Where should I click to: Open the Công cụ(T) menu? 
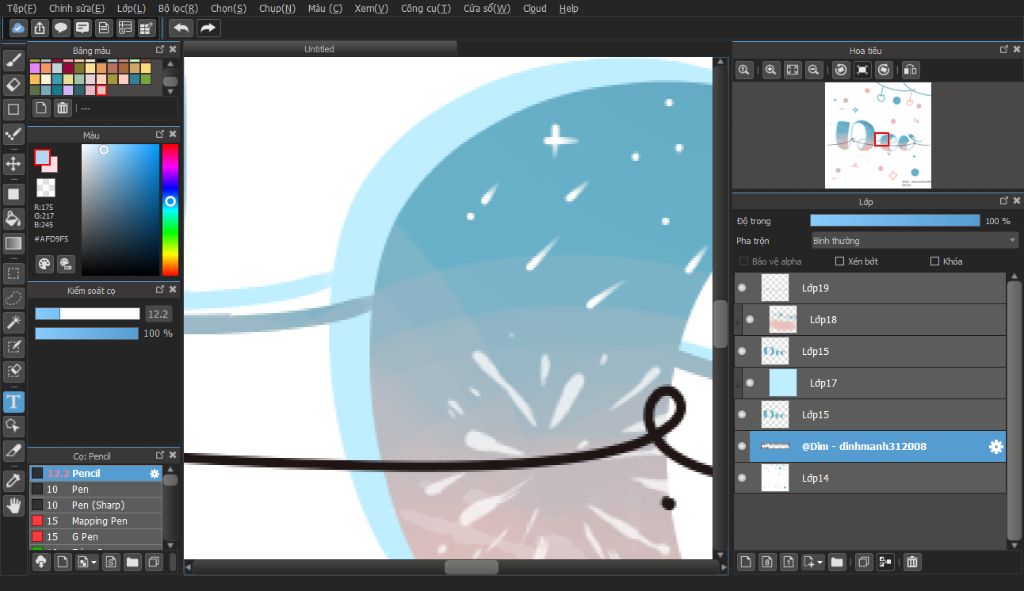(x=426, y=8)
